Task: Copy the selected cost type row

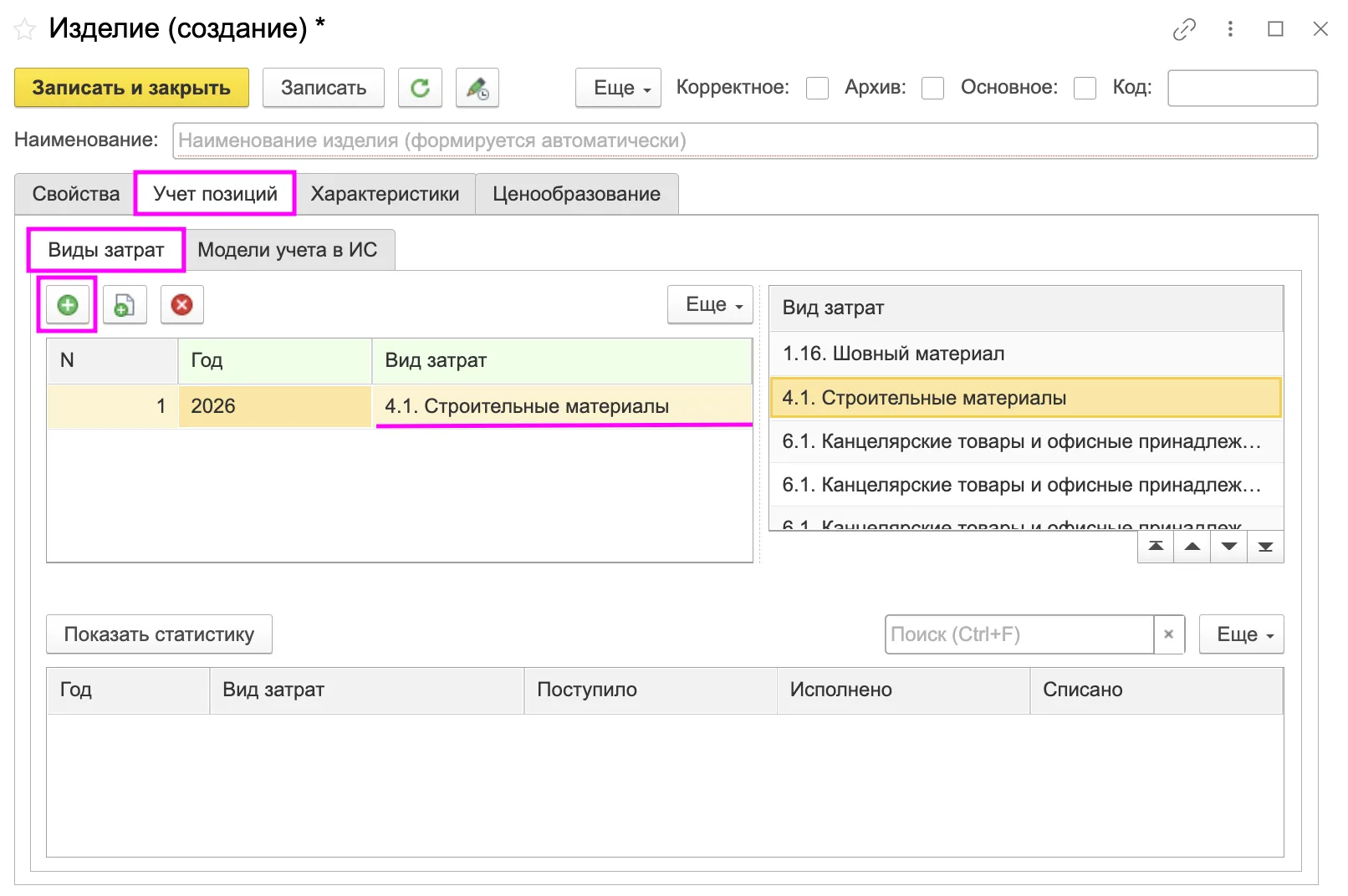Action: click(125, 305)
